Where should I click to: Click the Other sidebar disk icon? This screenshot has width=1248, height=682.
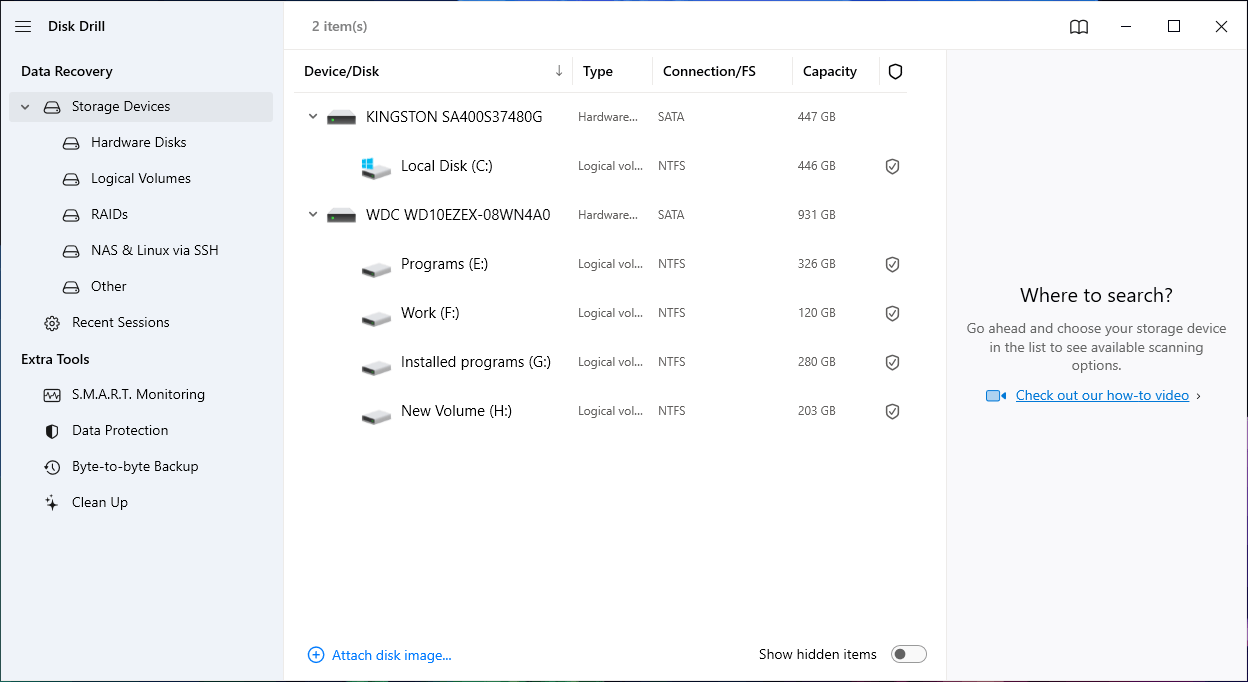(x=71, y=287)
